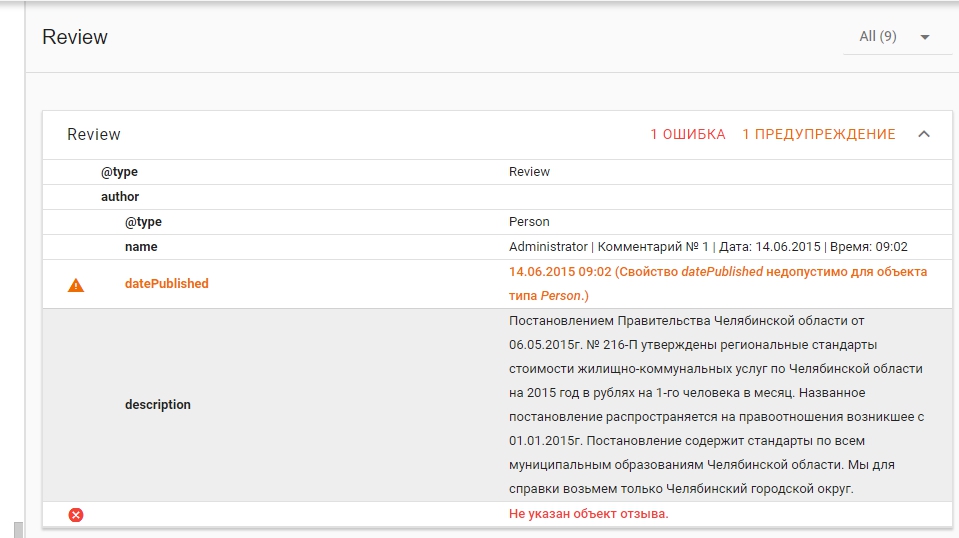Click the dropdown arrow beside All (9)
Viewport: 959px width, 538px height.
click(924, 37)
